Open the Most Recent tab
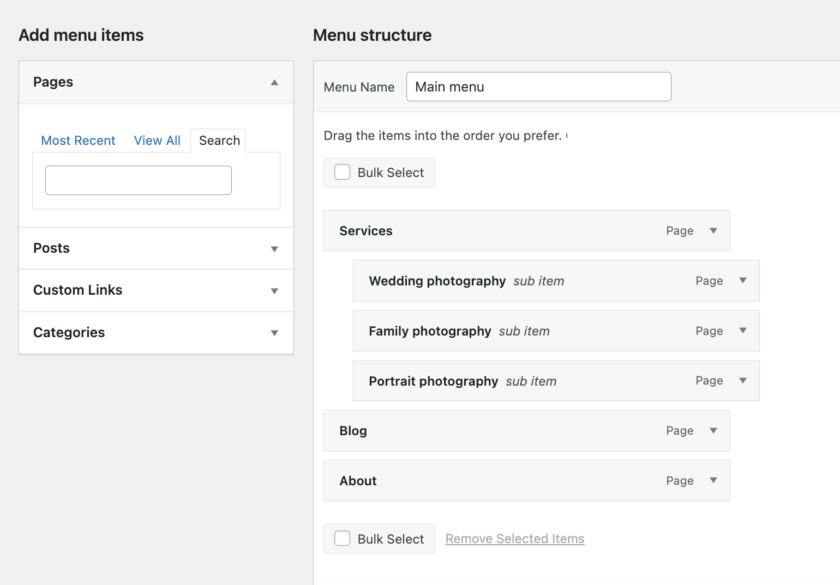Screen dimensions: 840x585 pos(78,141)
